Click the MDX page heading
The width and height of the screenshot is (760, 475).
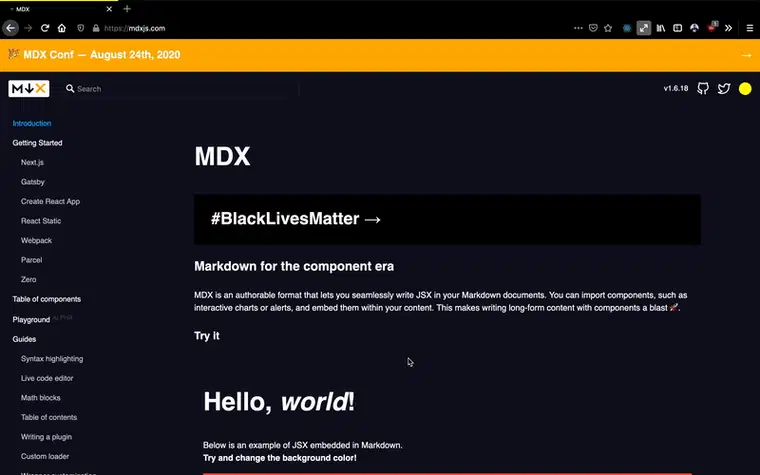[222, 157]
